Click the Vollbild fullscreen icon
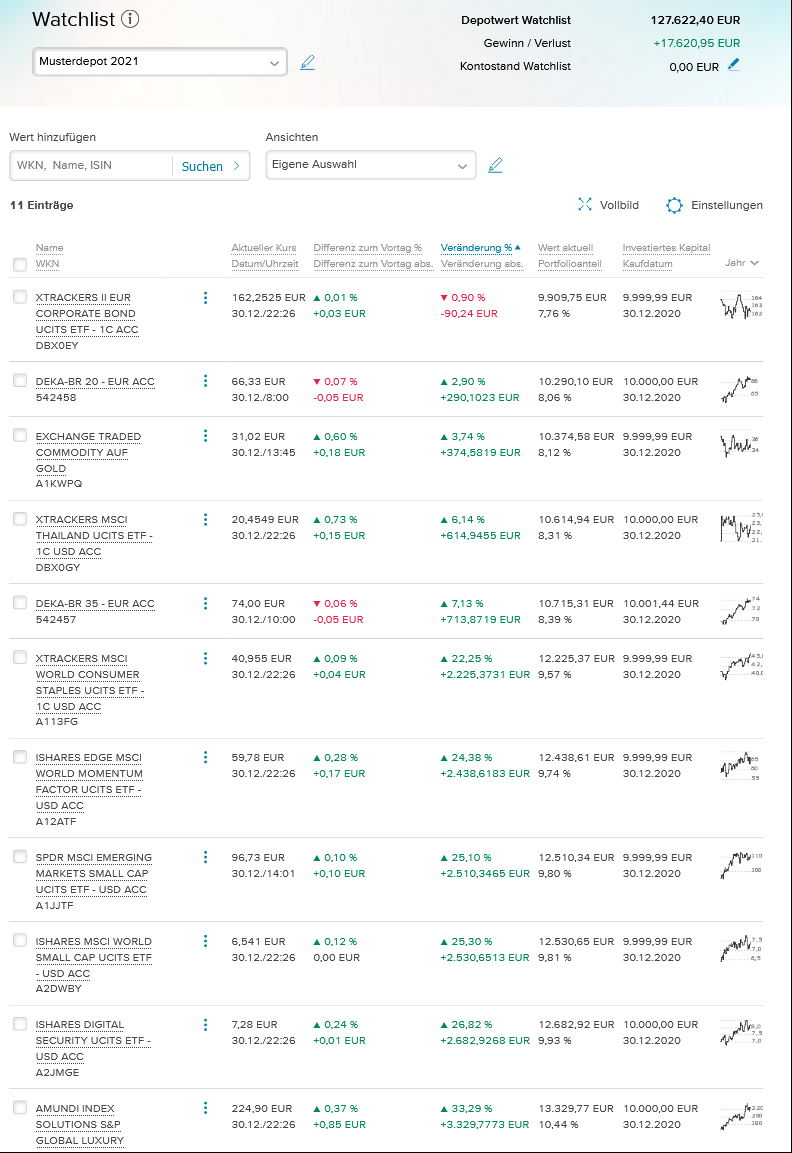Viewport: 792px width, 1153px height. click(586, 205)
